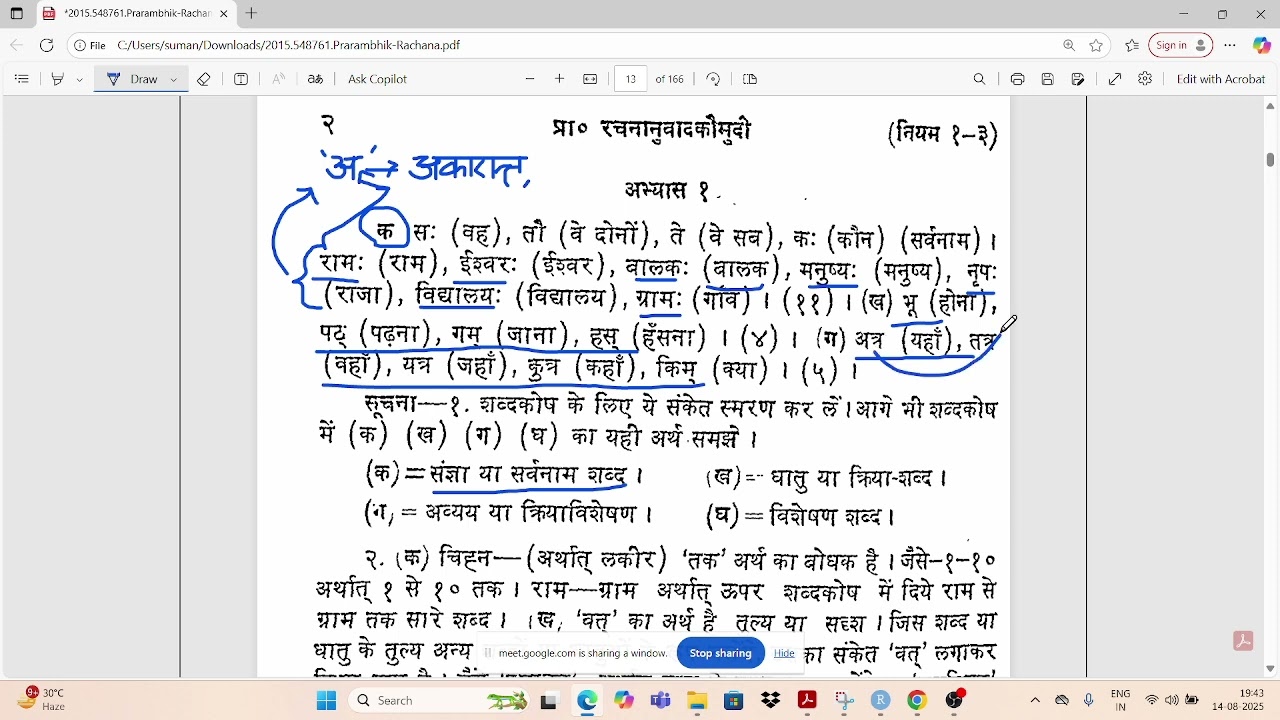Show hidden icons in the system tray
The image size is (1280, 720).
pos(1035,700)
